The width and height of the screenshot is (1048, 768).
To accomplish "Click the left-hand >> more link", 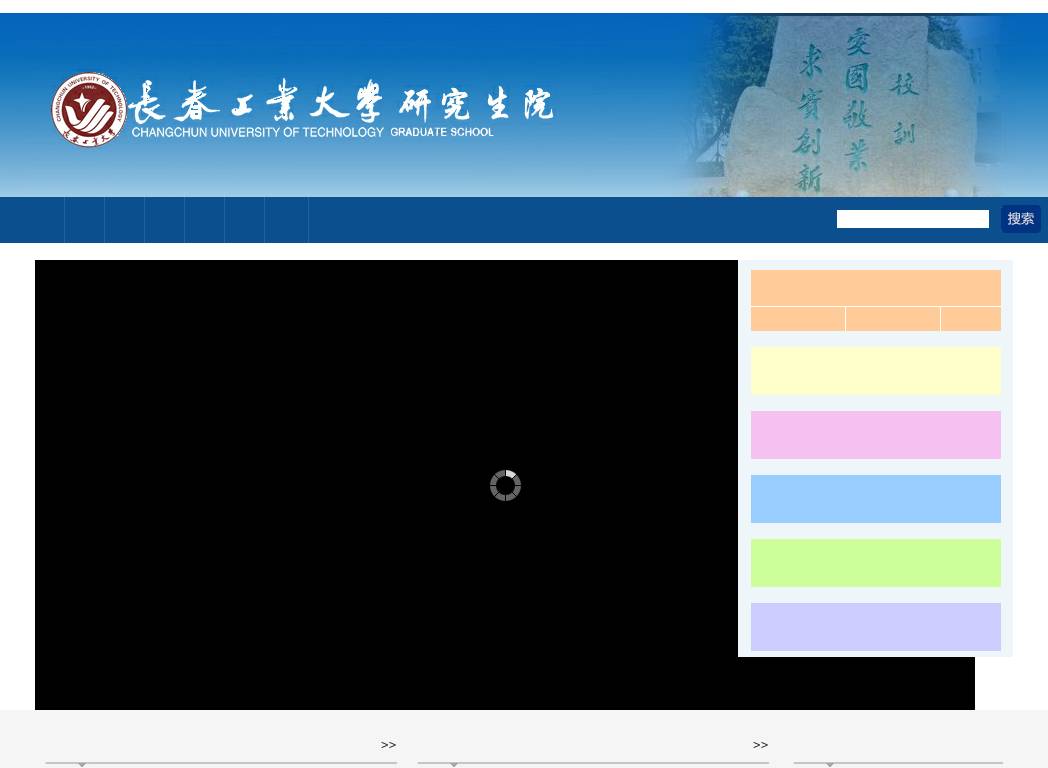I will [388, 745].
